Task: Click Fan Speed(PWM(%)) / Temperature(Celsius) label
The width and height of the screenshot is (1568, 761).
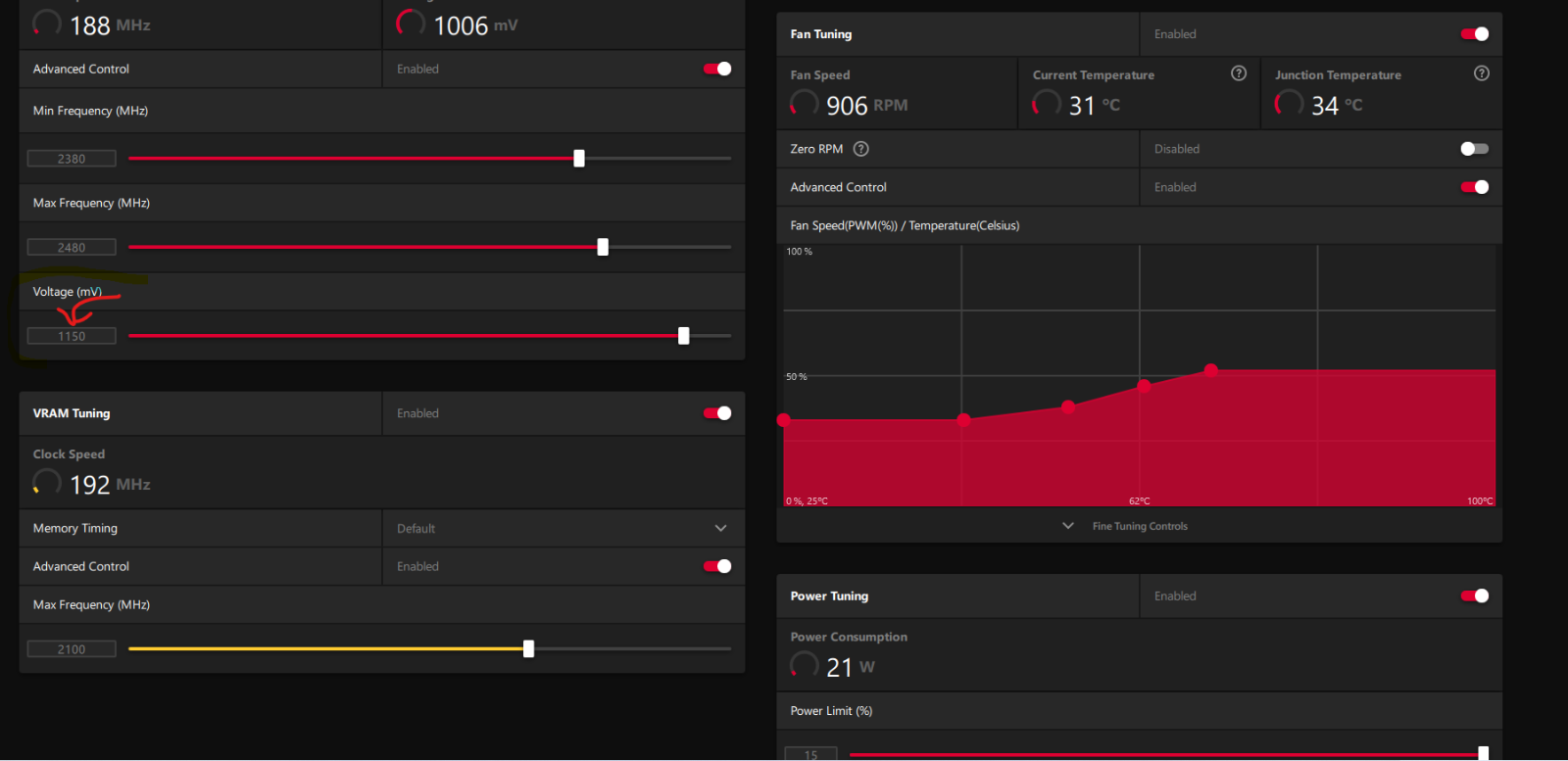Action: tap(905, 225)
